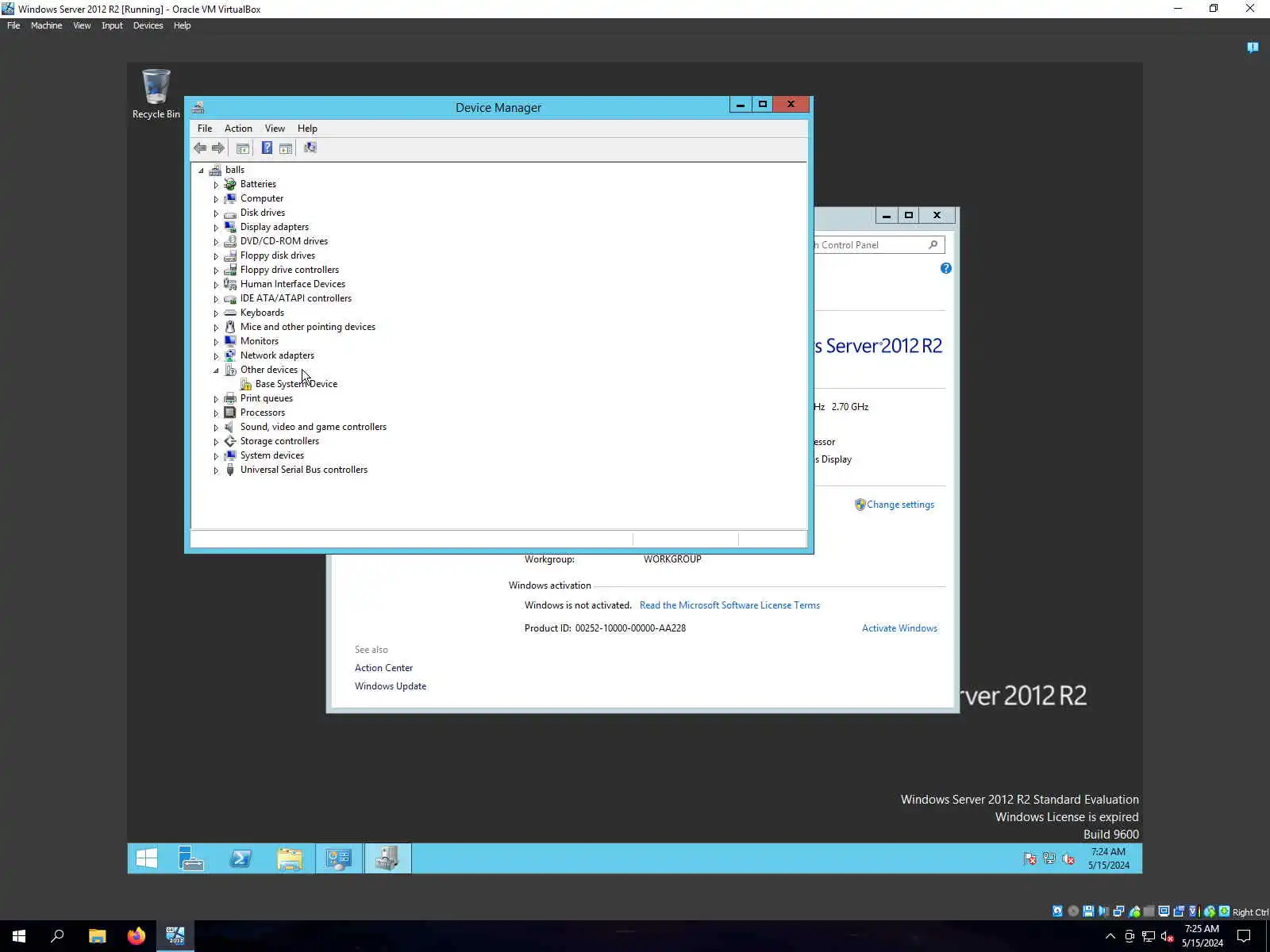This screenshot has width=1270, height=952.
Task: Click the host taskbar clock showing 7:25 AM
Action: 1202,936
